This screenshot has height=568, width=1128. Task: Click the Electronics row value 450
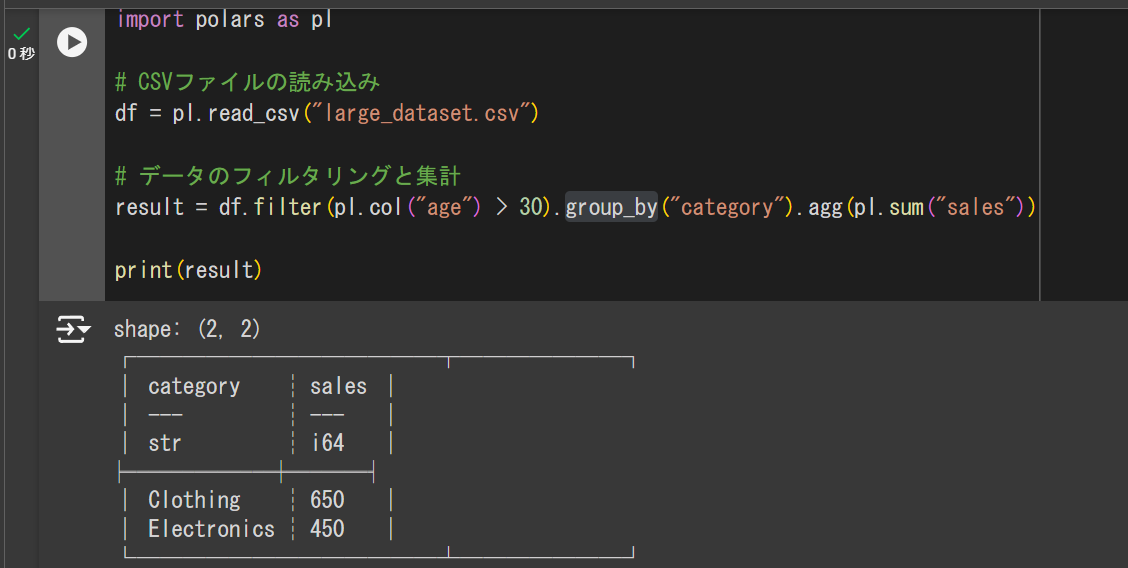click(x=327, y=528)
